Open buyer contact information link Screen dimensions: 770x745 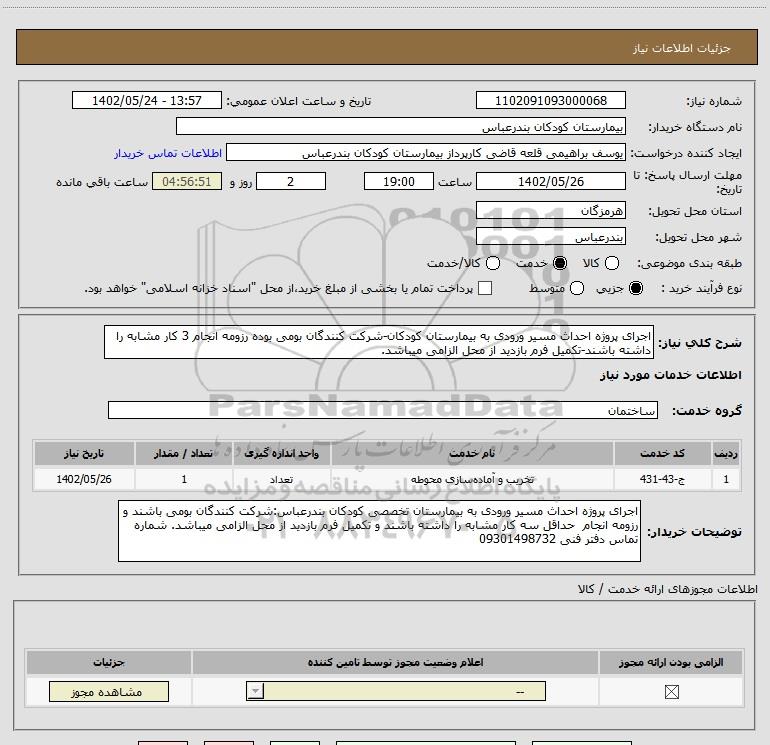[x=168, y=153]
